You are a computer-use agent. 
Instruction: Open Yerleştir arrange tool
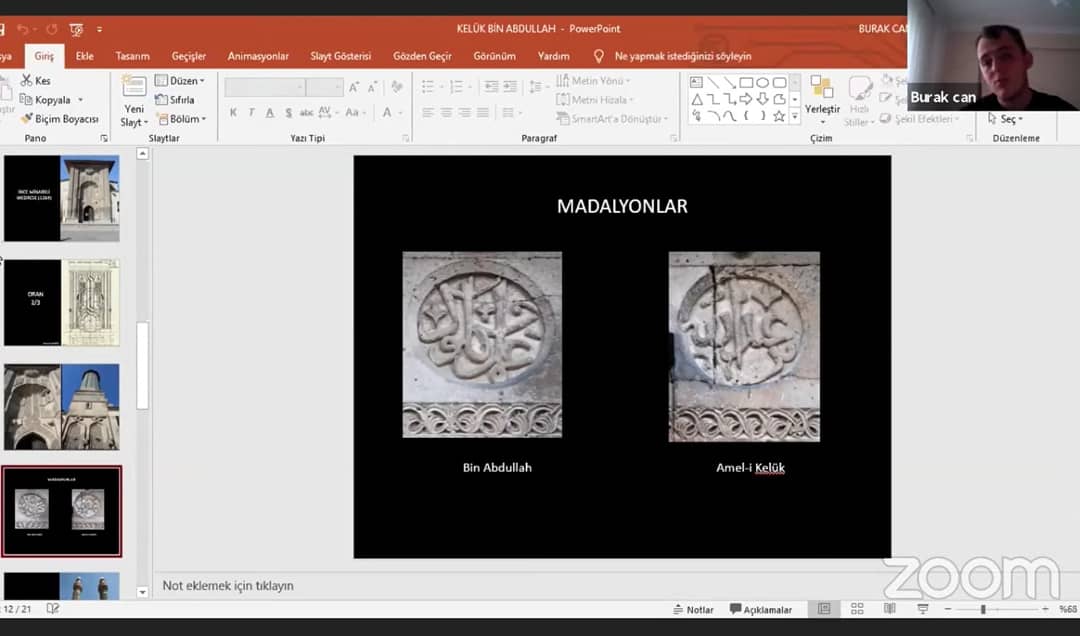tap(822, 99)
